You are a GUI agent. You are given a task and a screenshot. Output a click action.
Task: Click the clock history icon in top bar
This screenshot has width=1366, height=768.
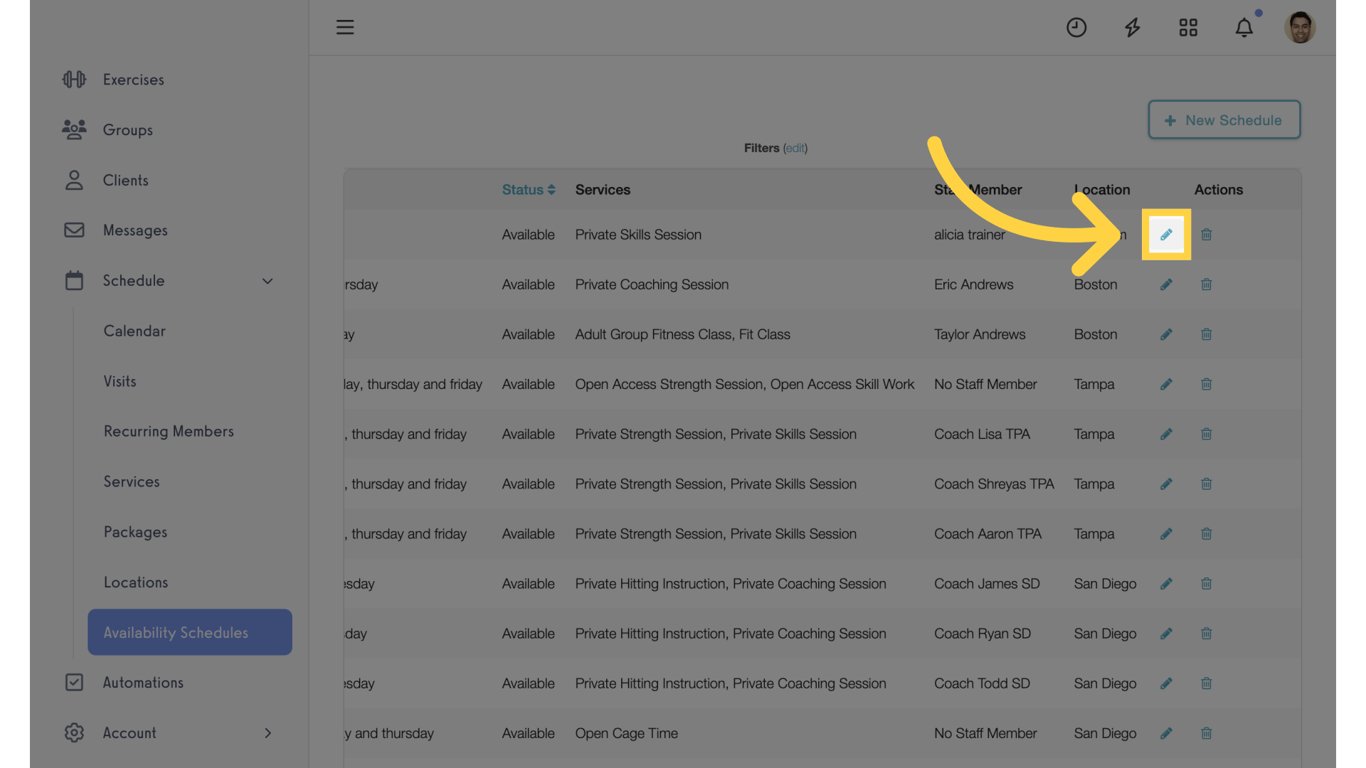(1076, 27)
